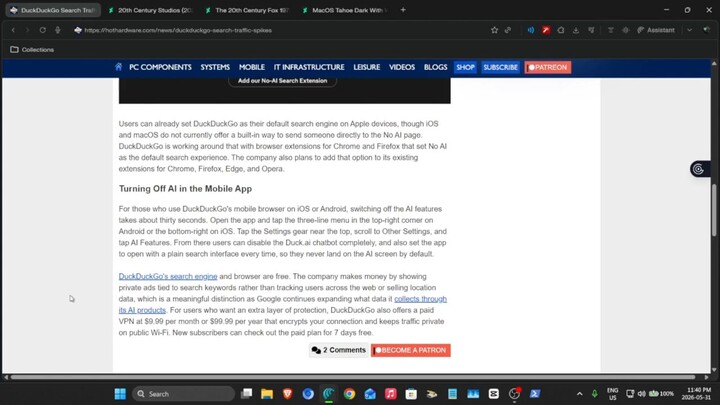Viewport: 720px width, 405px height.
Task: Launch File Explorer from taskbar
Action: (x=267, y=394)
